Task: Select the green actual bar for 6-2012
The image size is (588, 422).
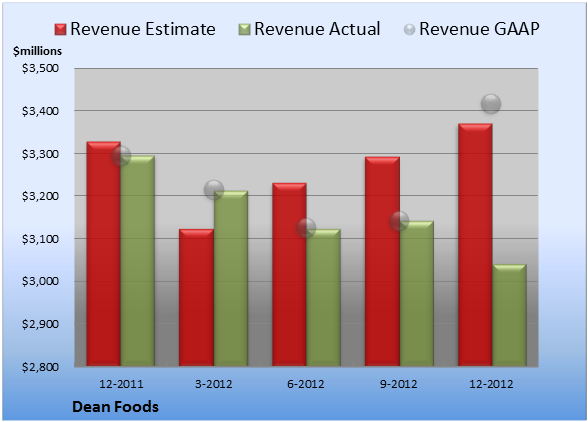Action: (x=323, y=297)
